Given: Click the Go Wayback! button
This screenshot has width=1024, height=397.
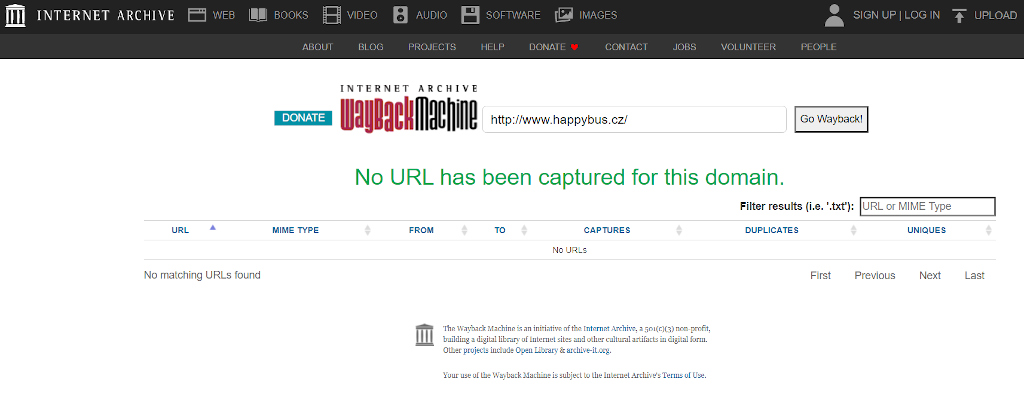Looking at the screenshot, I should tap(831, 119).
